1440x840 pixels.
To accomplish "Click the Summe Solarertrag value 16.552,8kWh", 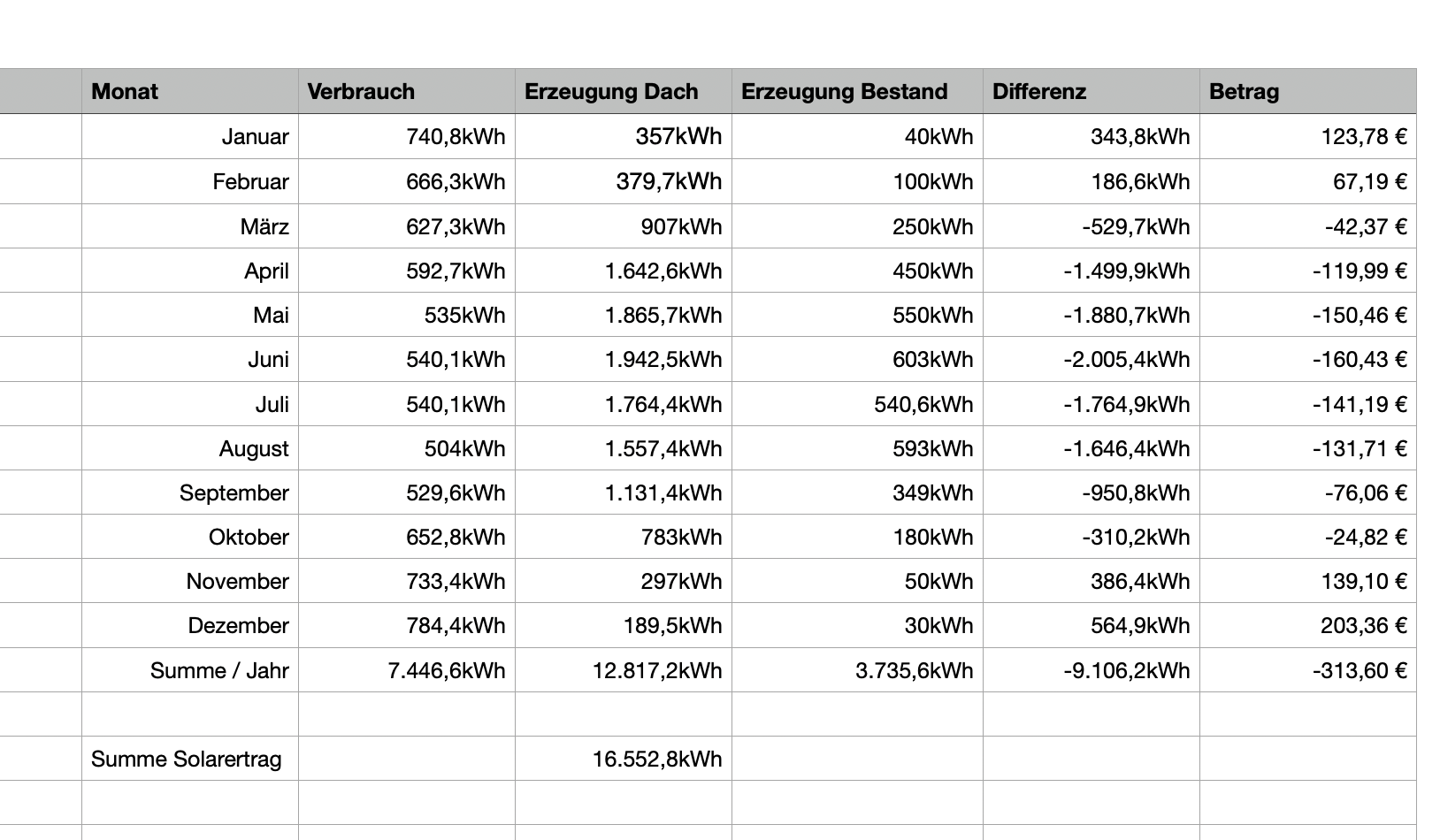I will (x=623, y=760).
